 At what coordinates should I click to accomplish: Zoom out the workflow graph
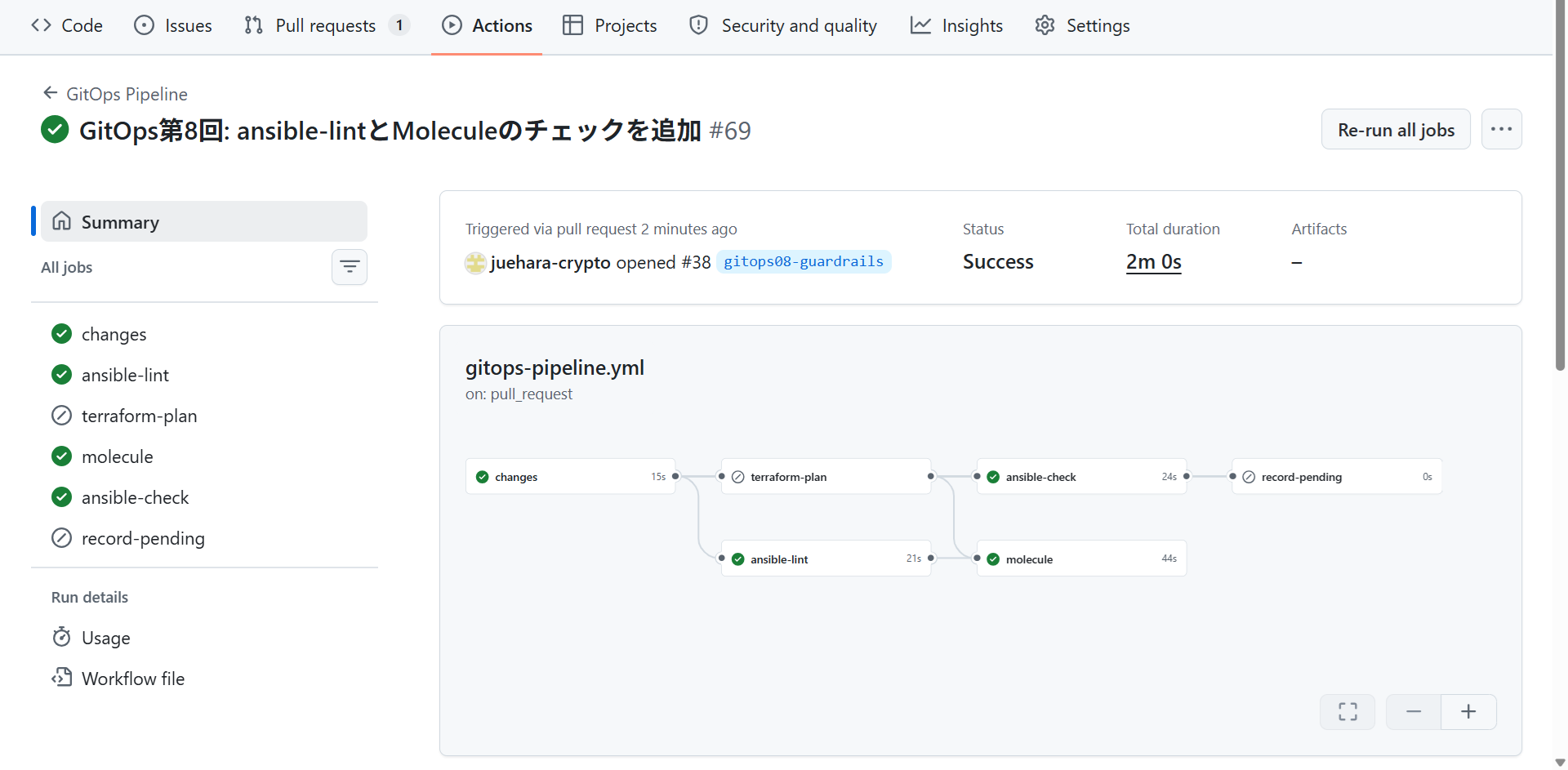pos(1414,712)
